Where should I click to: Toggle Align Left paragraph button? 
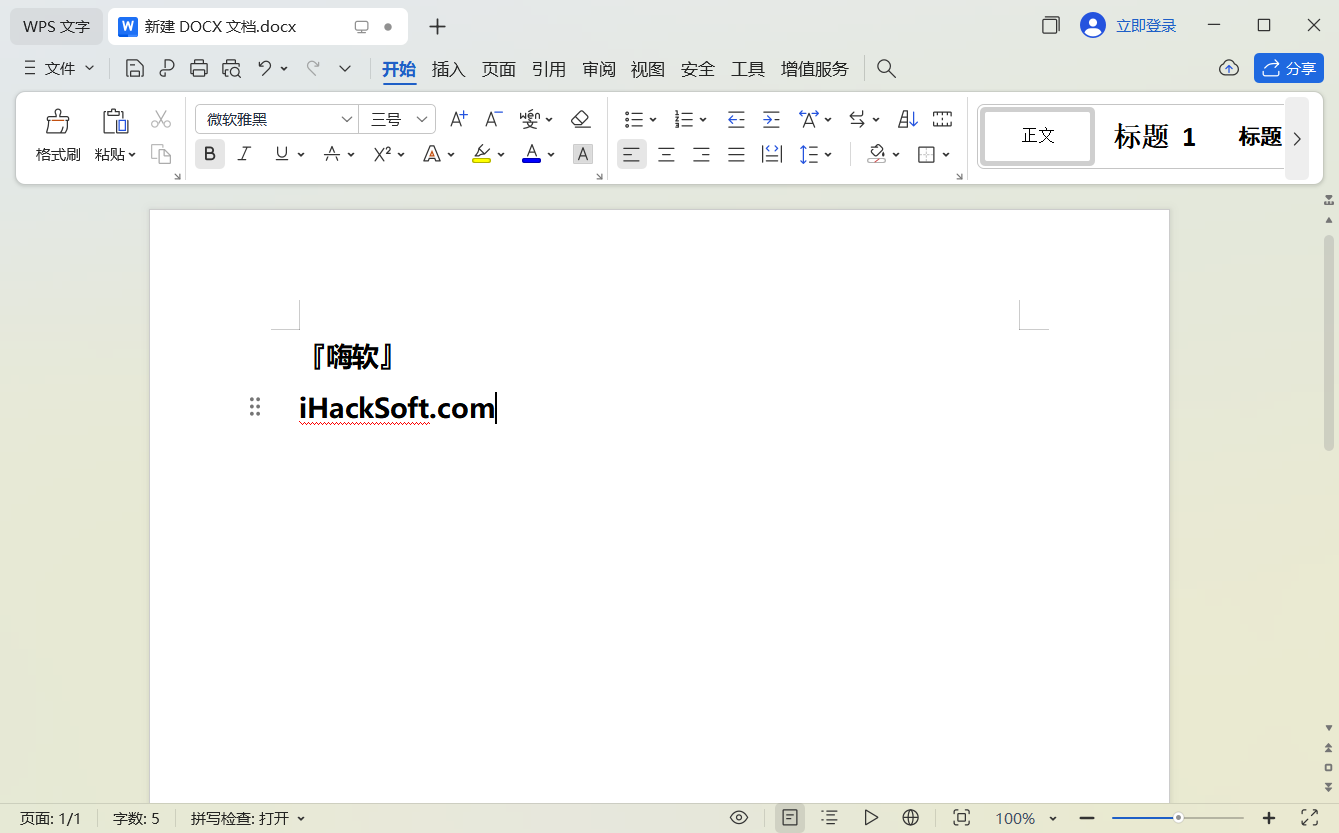pos(631,154)
